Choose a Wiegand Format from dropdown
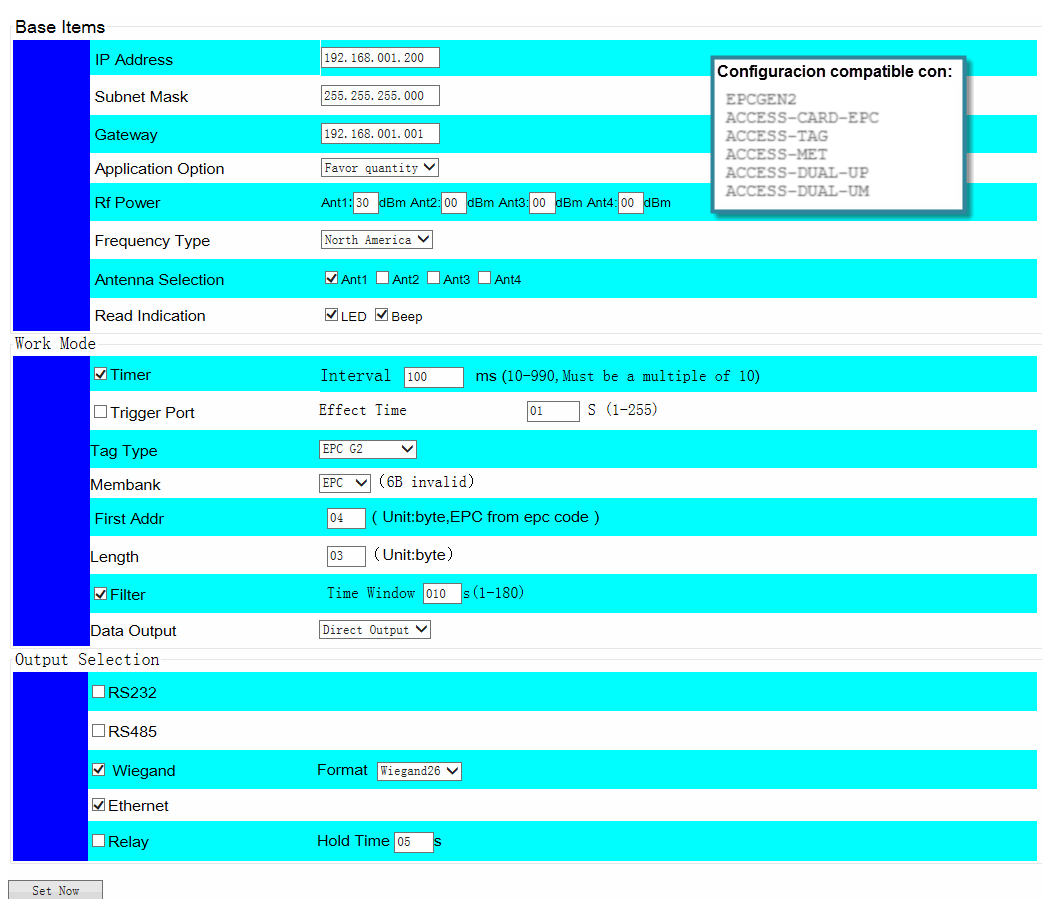The width and height of the screenshot is (1062, 903). [x=419, y=771]
